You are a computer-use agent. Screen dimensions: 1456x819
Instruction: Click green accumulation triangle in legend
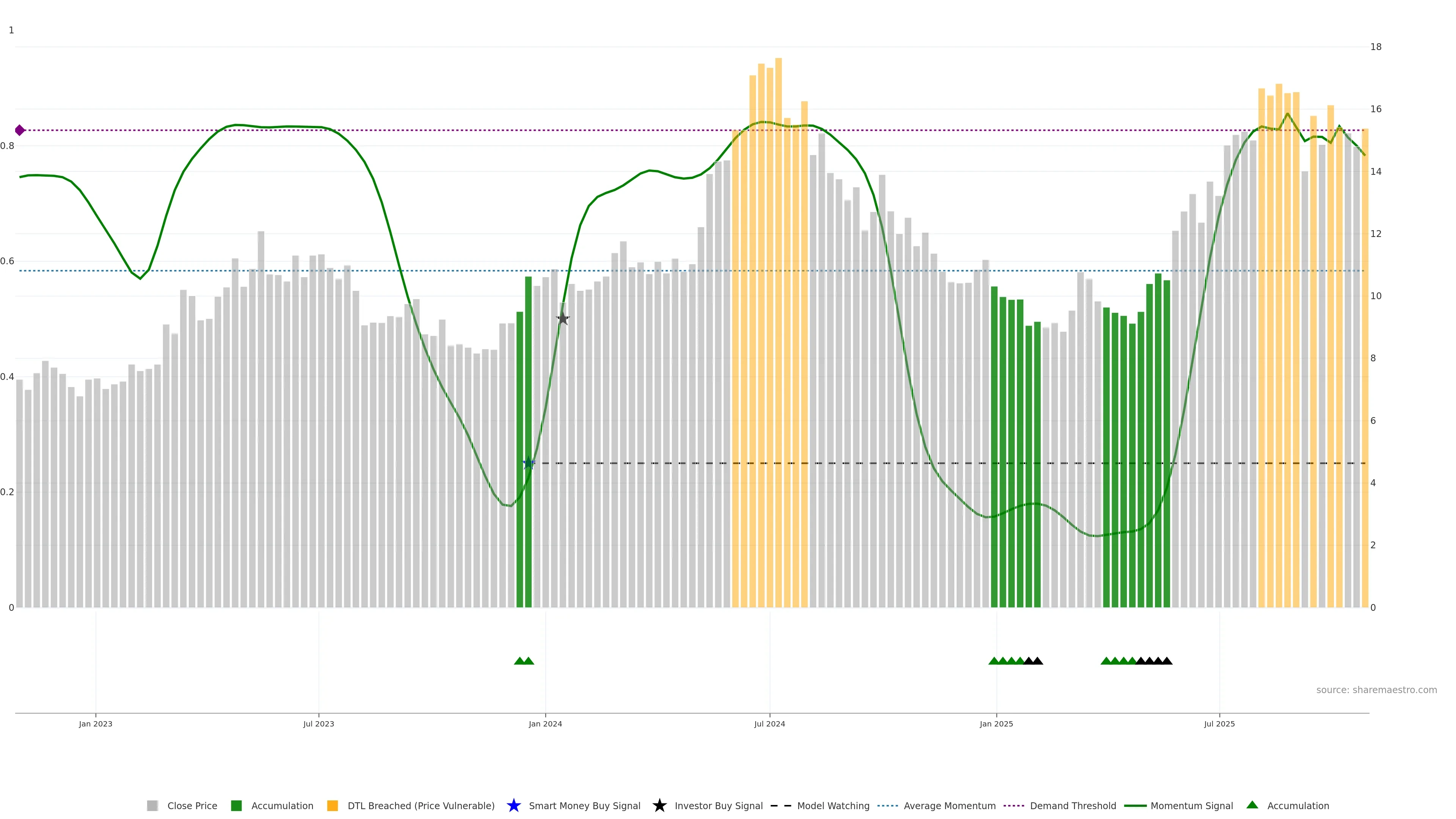pyautogui.click(x=1252, y=805)
